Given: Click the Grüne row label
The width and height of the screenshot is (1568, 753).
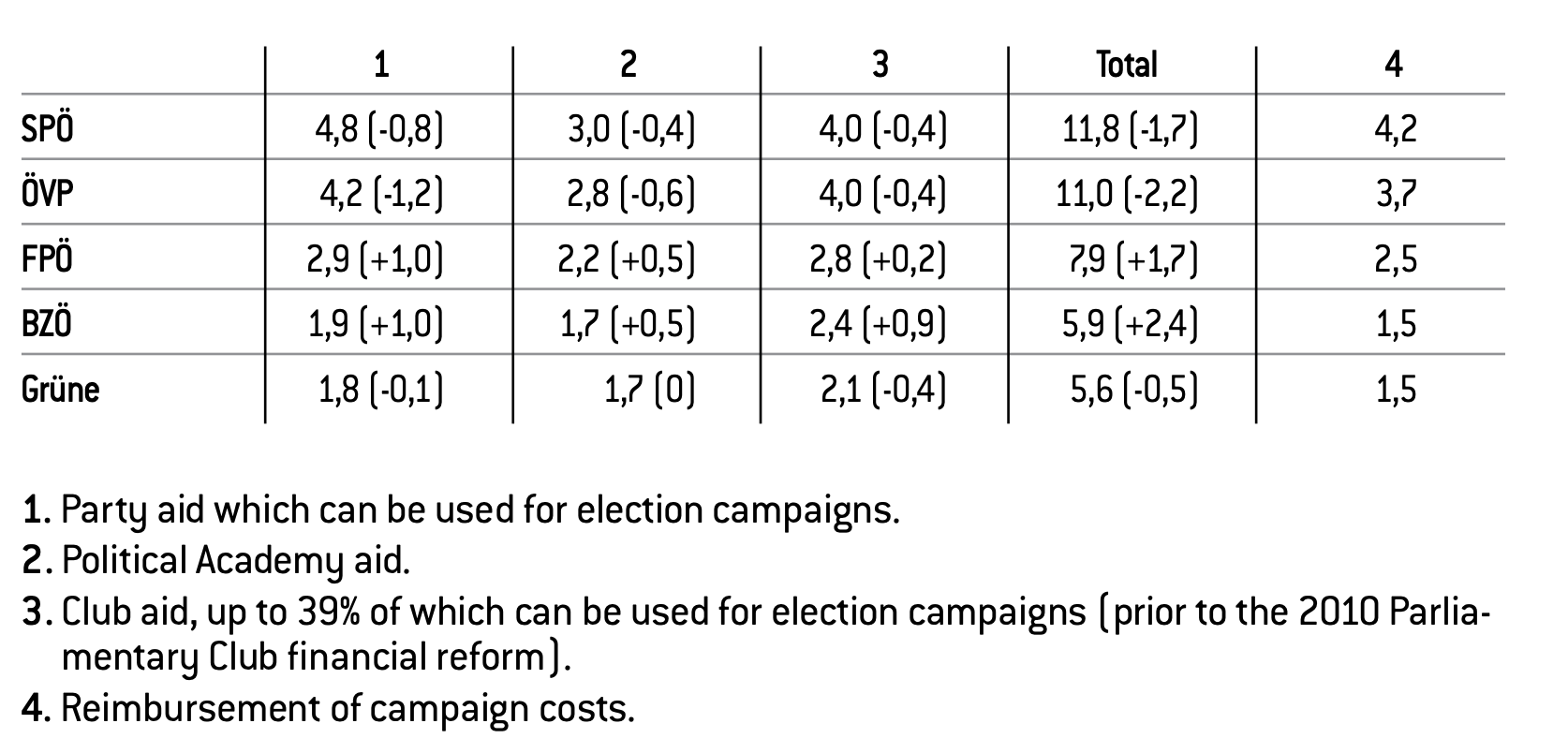Looking at the screenshot, I should [x=61, y=389].
